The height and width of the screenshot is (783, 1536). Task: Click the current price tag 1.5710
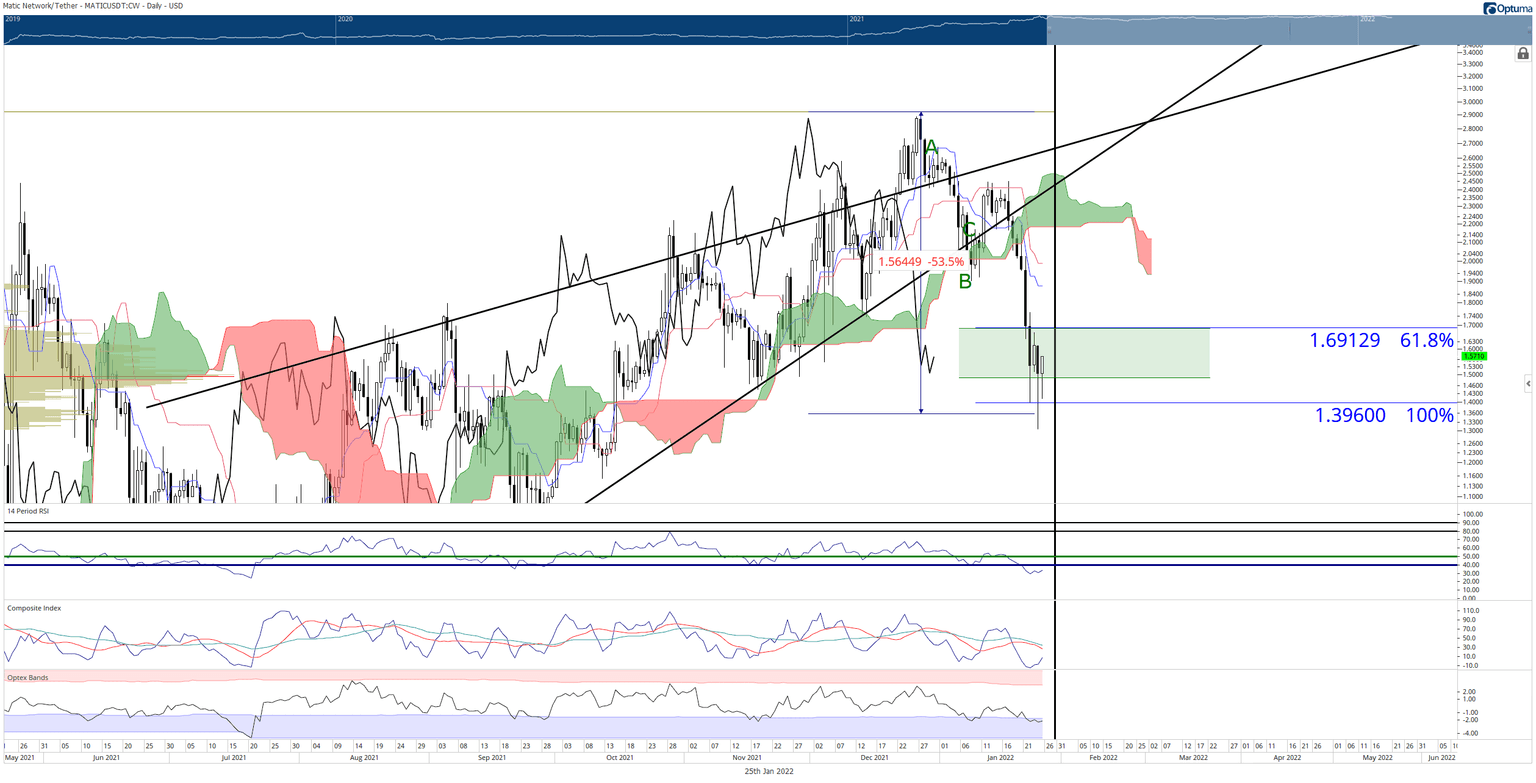click(x=1472, y=356)
